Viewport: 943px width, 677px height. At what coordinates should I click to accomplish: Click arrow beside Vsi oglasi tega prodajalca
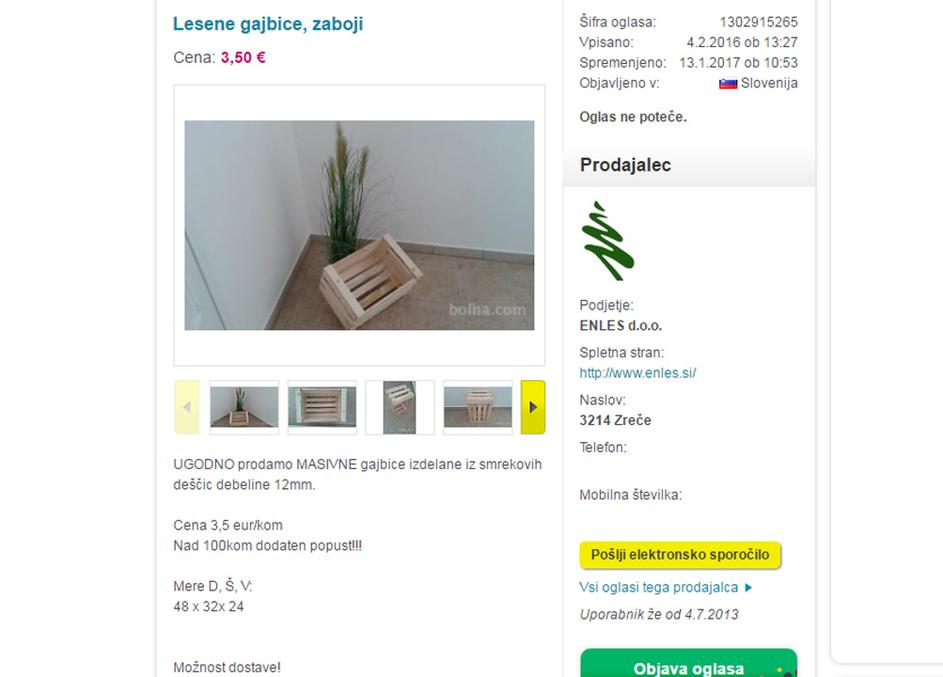pyautogui.click(x=748, y=587)
